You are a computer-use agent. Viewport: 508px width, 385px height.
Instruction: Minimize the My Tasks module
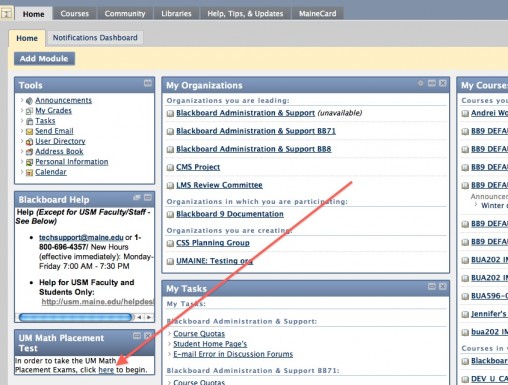432,286
